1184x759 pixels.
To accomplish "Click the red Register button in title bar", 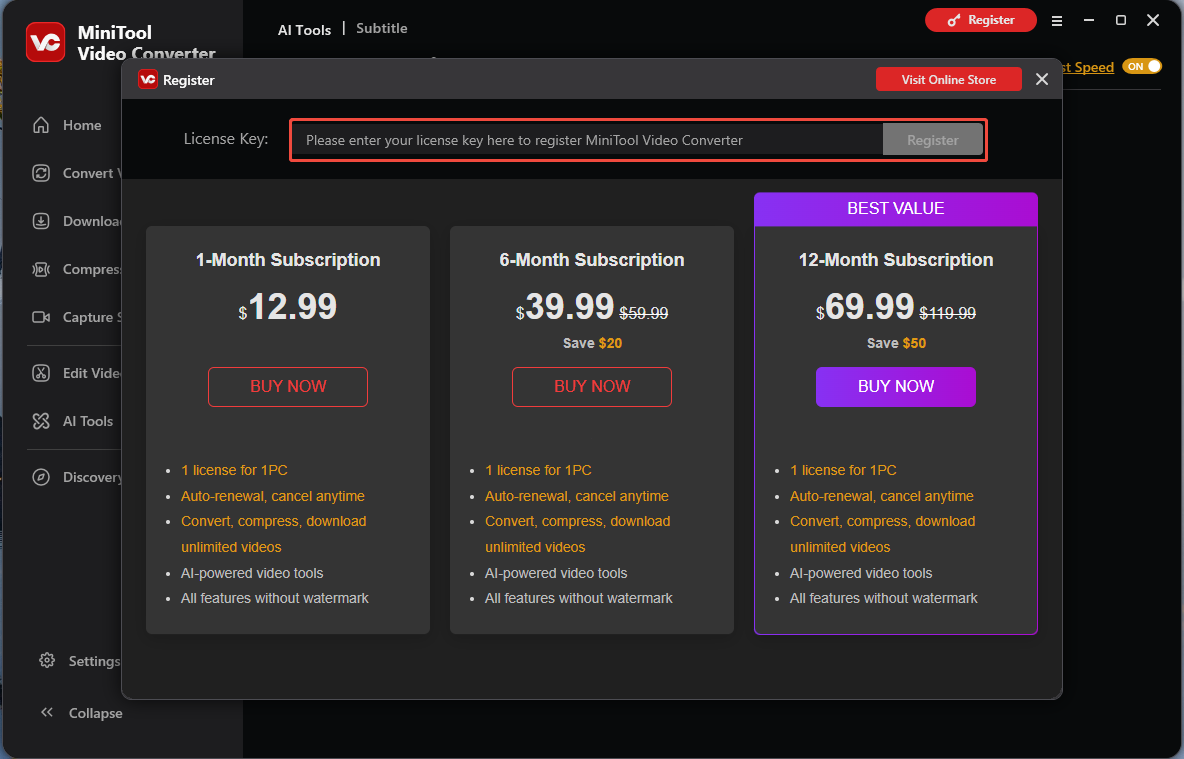I will tap(981, 20).
